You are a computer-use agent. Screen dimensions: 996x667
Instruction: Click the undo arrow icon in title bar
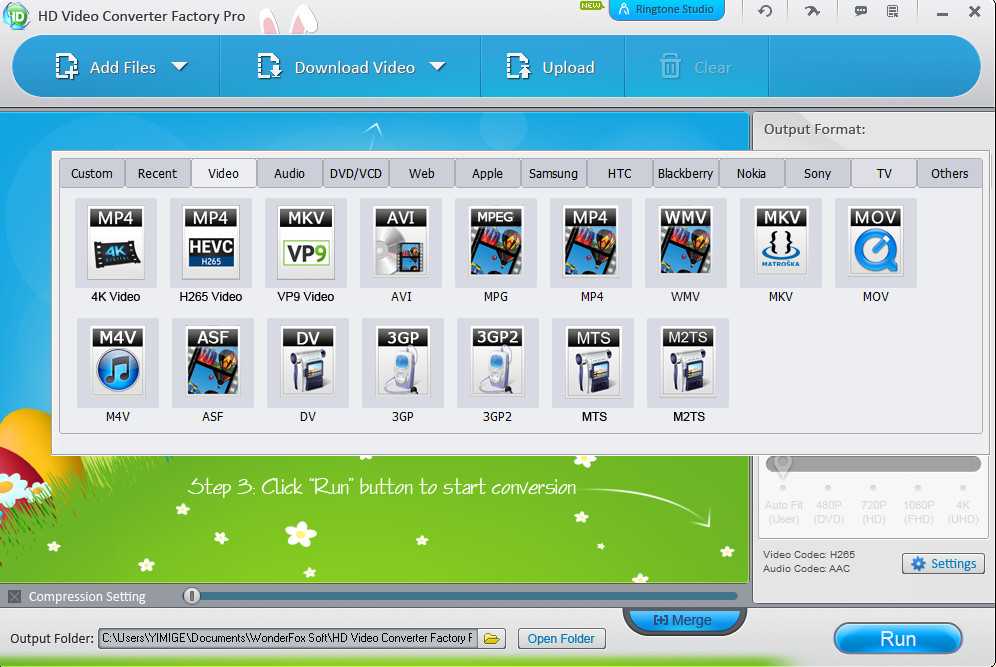click(x=765, y=11)
